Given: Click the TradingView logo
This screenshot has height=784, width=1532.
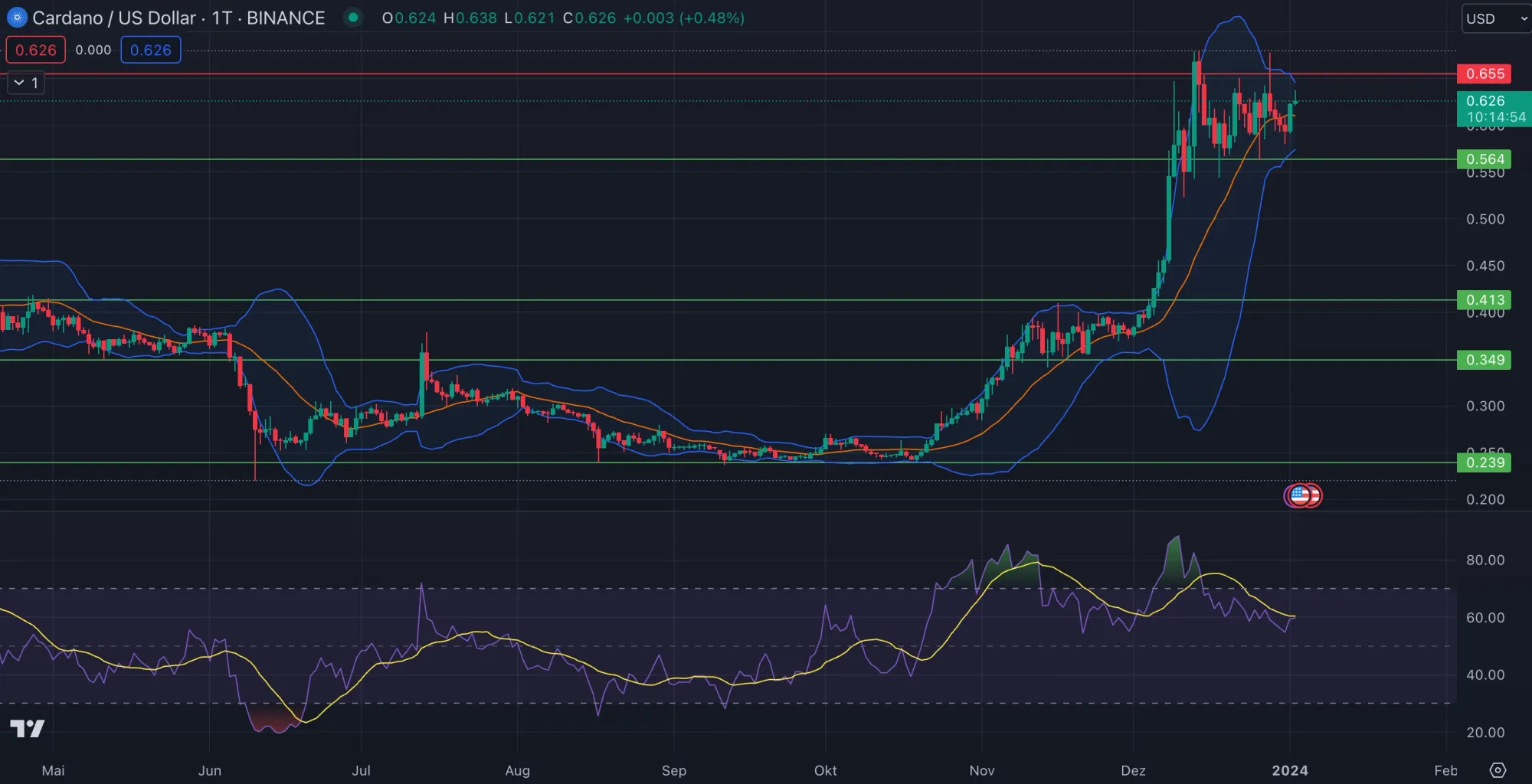Looking at the screenshot, I should click(x=28, y=728).
